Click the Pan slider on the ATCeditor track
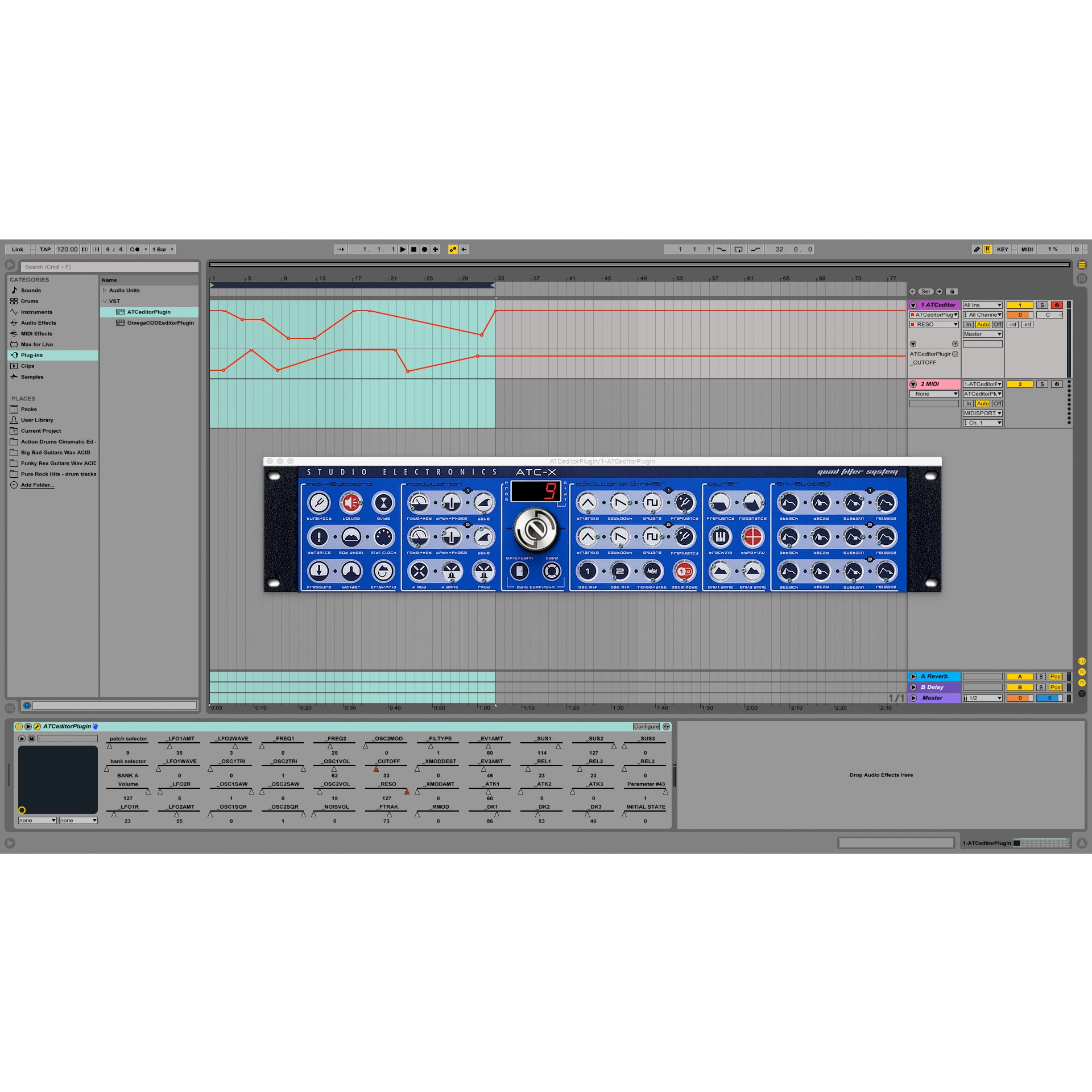Screen dimensions: 1092x1092 1049,315
